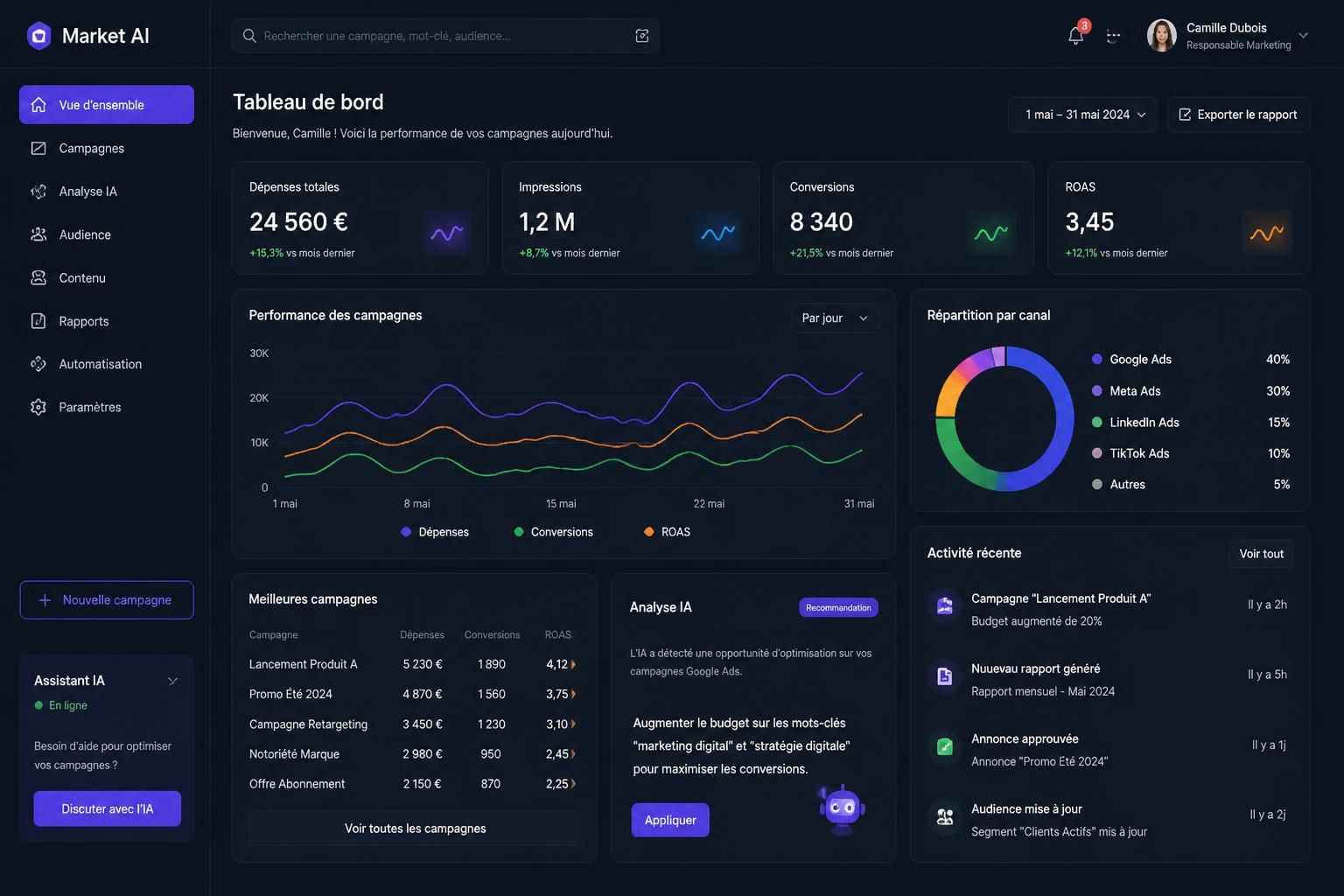1344x896 pixels.
Task: Click the Audience sidebar icon
Action: point(38,234)
